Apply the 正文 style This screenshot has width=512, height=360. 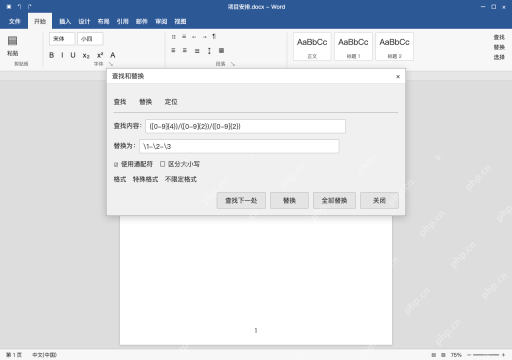point(312,47)
